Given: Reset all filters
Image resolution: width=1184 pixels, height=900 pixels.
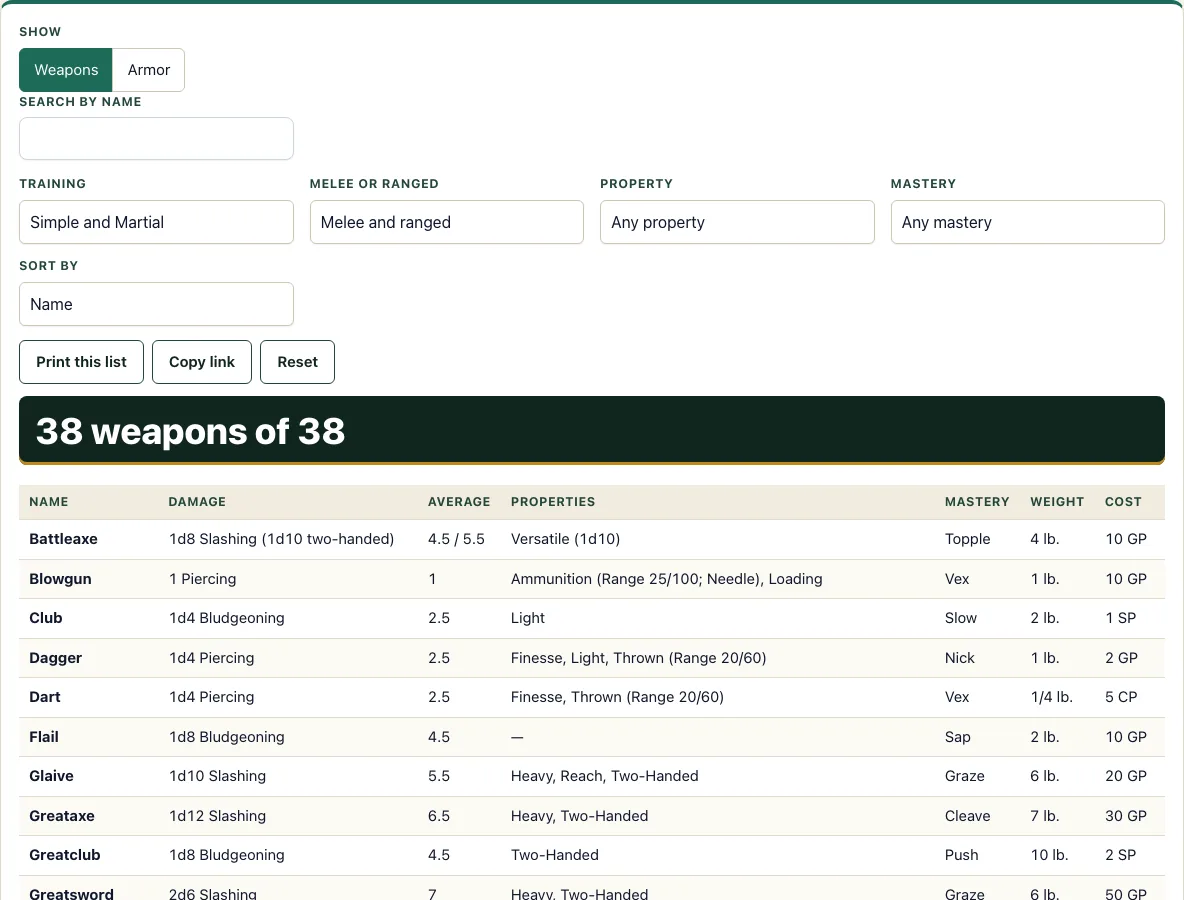Looking at the screenshot, I should 298,362.
